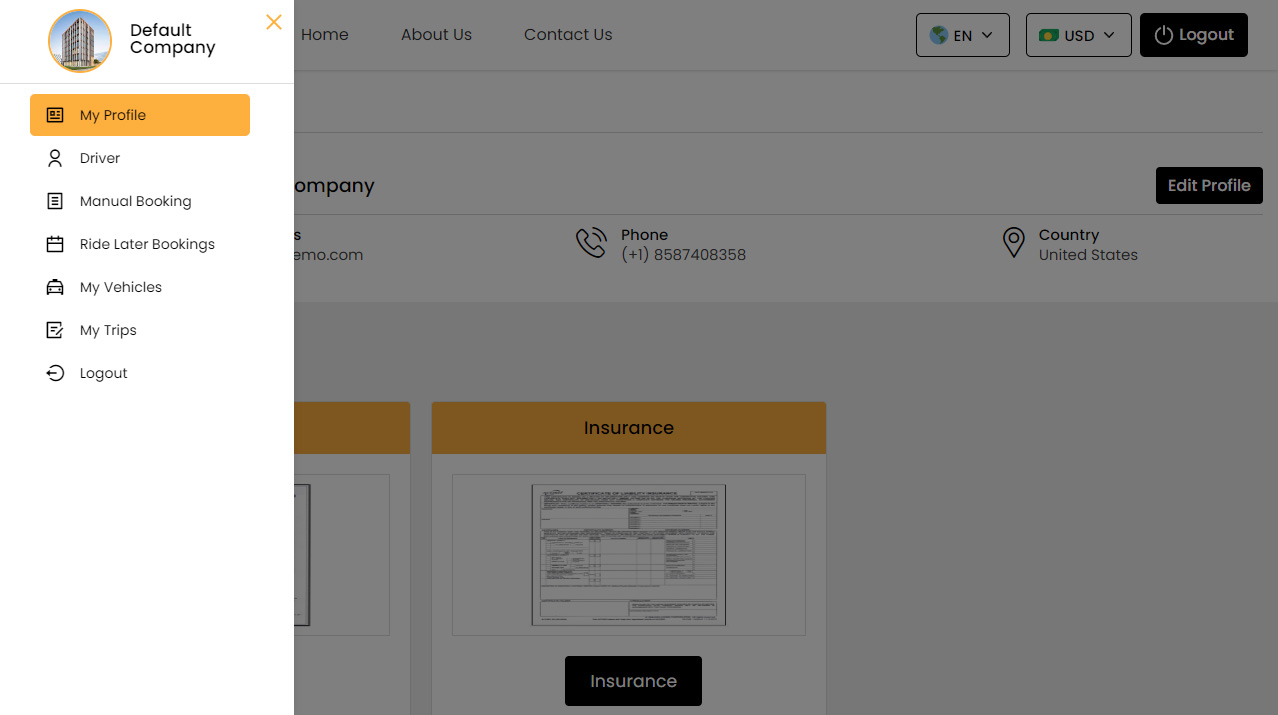The image size is (1278, 715).
Task: Select the My Vehicles car icon
Action: [x=55, y=287]
